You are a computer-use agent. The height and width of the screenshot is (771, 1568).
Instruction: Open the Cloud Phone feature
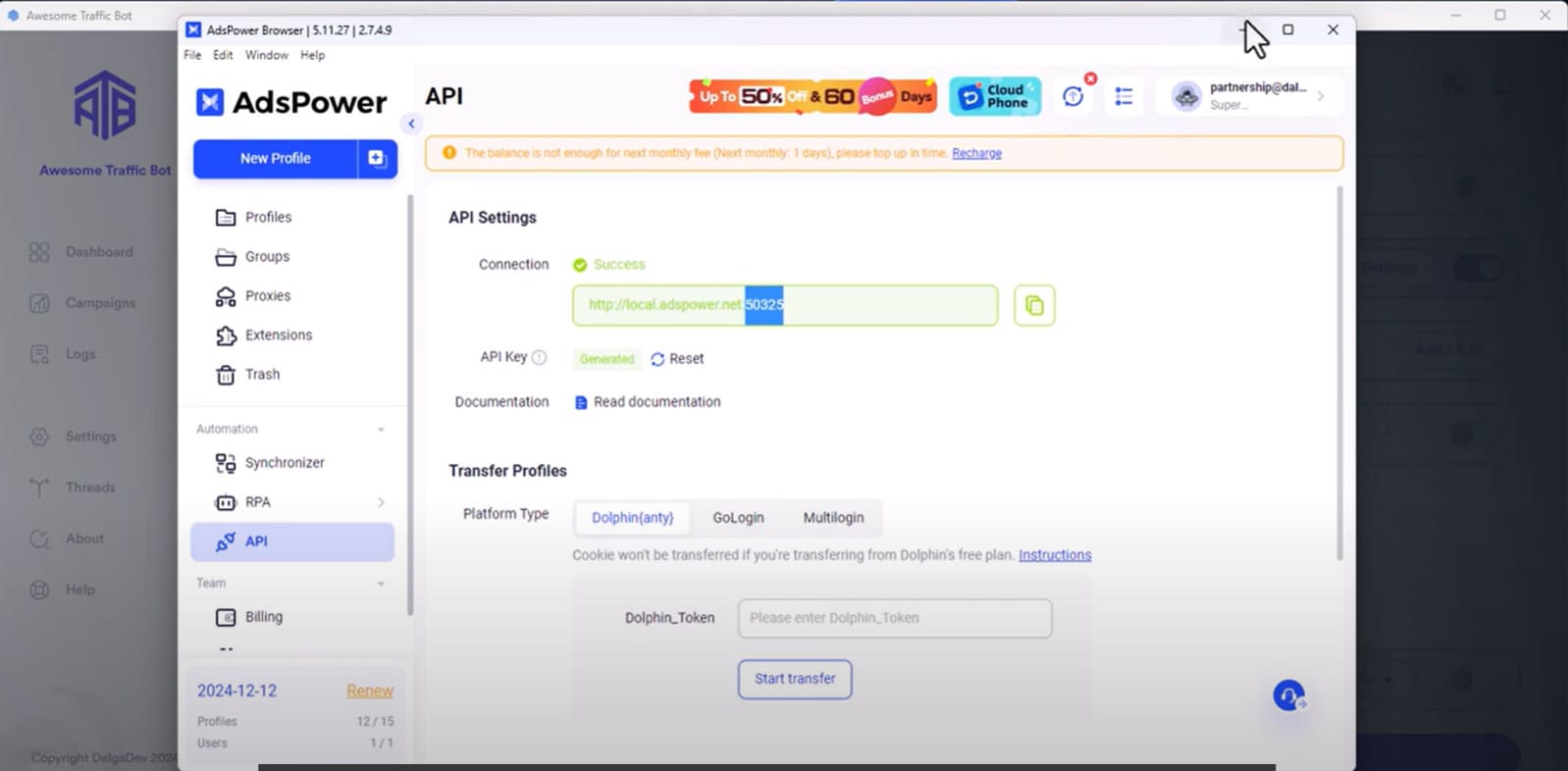click(x=995, y=96)
